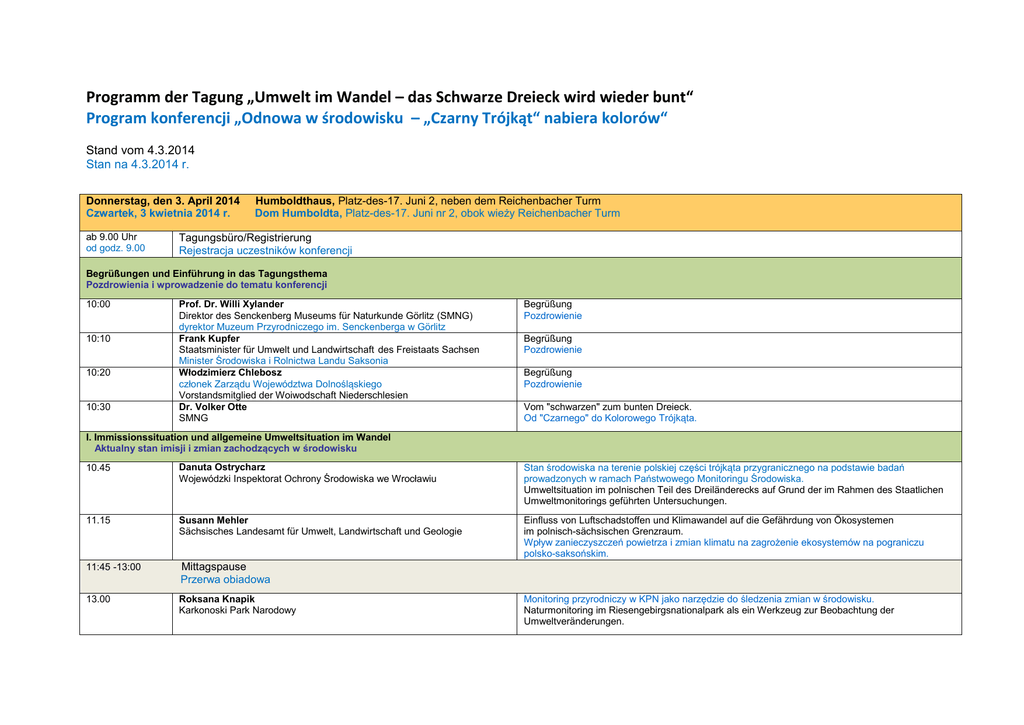The width and height of the screenshot is (1024, 725).
Task: Click speaker name "Prof. Dr. Willi Xylander"
Action: (231, 304)
